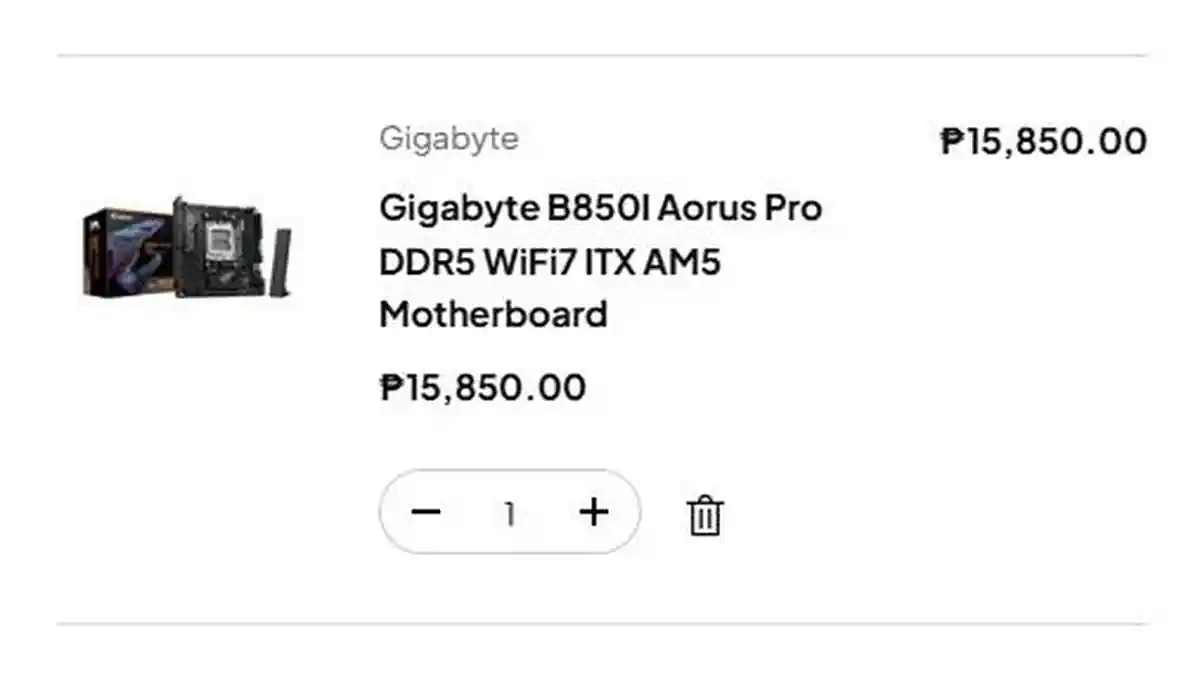The height and width of the screenshot is (675, 1200).
Task: Add one more B850I Aorus Pro unit
Action: (x=594, y=513)
